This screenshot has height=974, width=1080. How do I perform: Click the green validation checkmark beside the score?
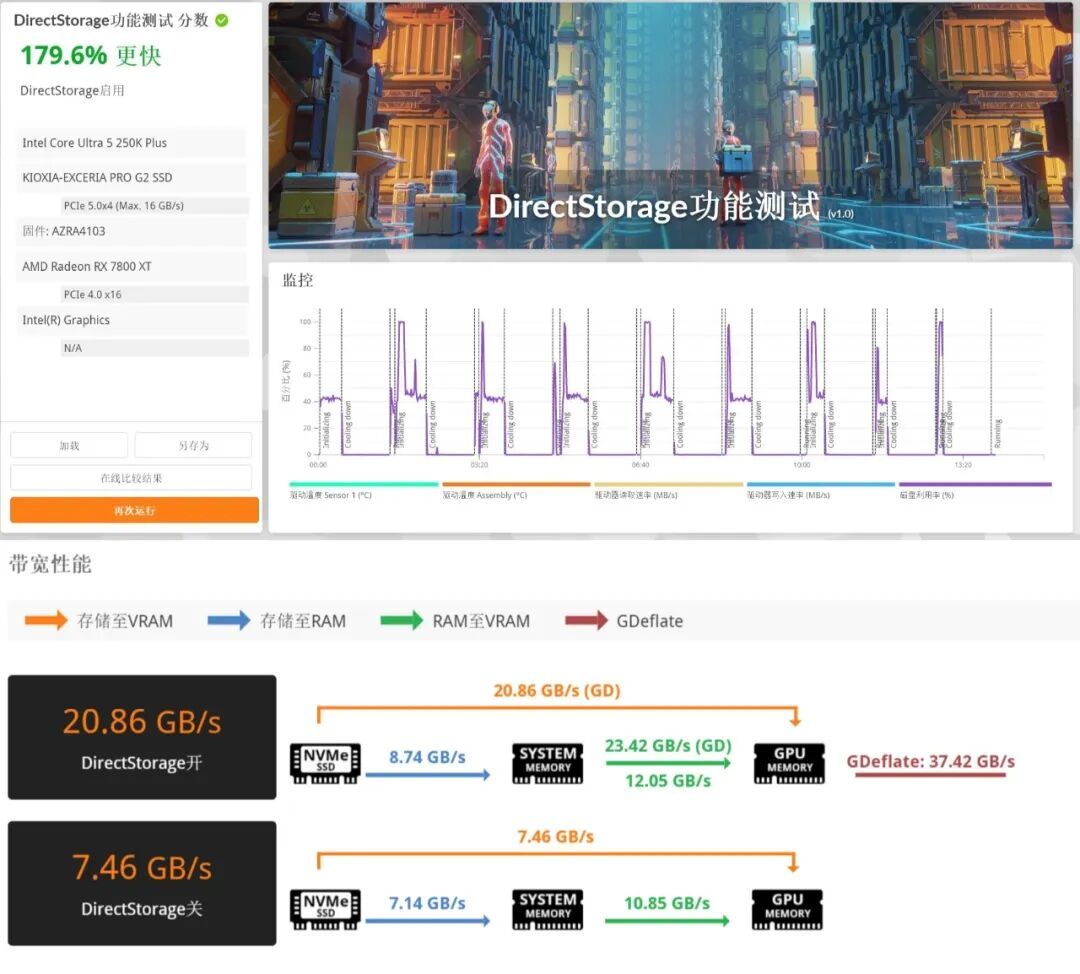222,21
